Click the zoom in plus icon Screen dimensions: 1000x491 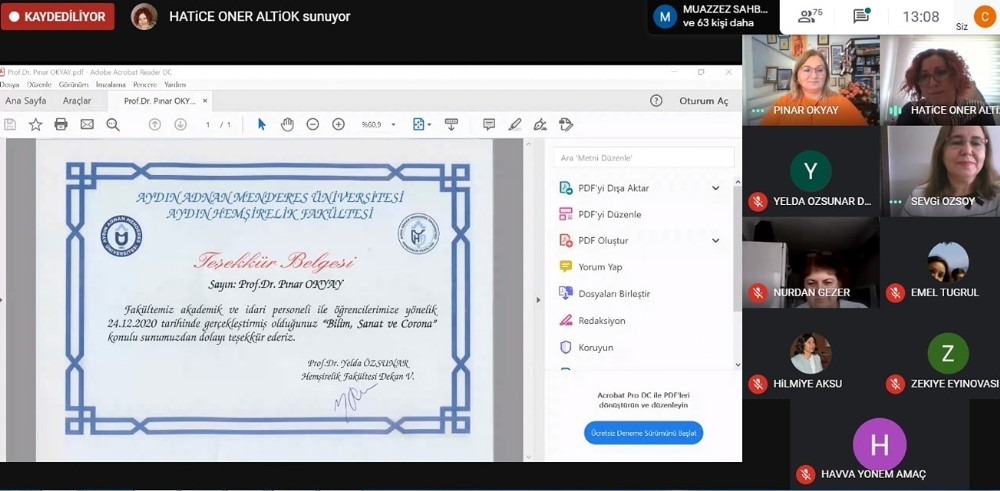pyautogui.click(x=338, y=124)
